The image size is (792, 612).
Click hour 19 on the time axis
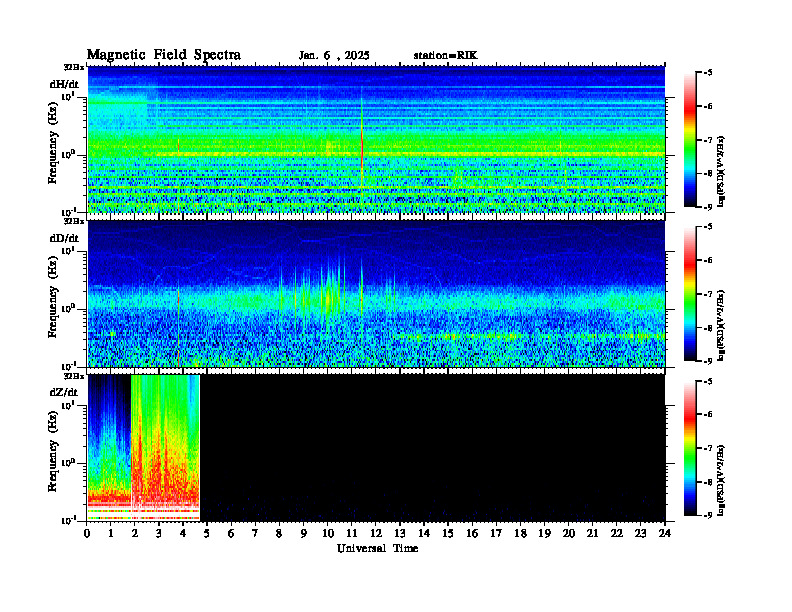[544, 534]
